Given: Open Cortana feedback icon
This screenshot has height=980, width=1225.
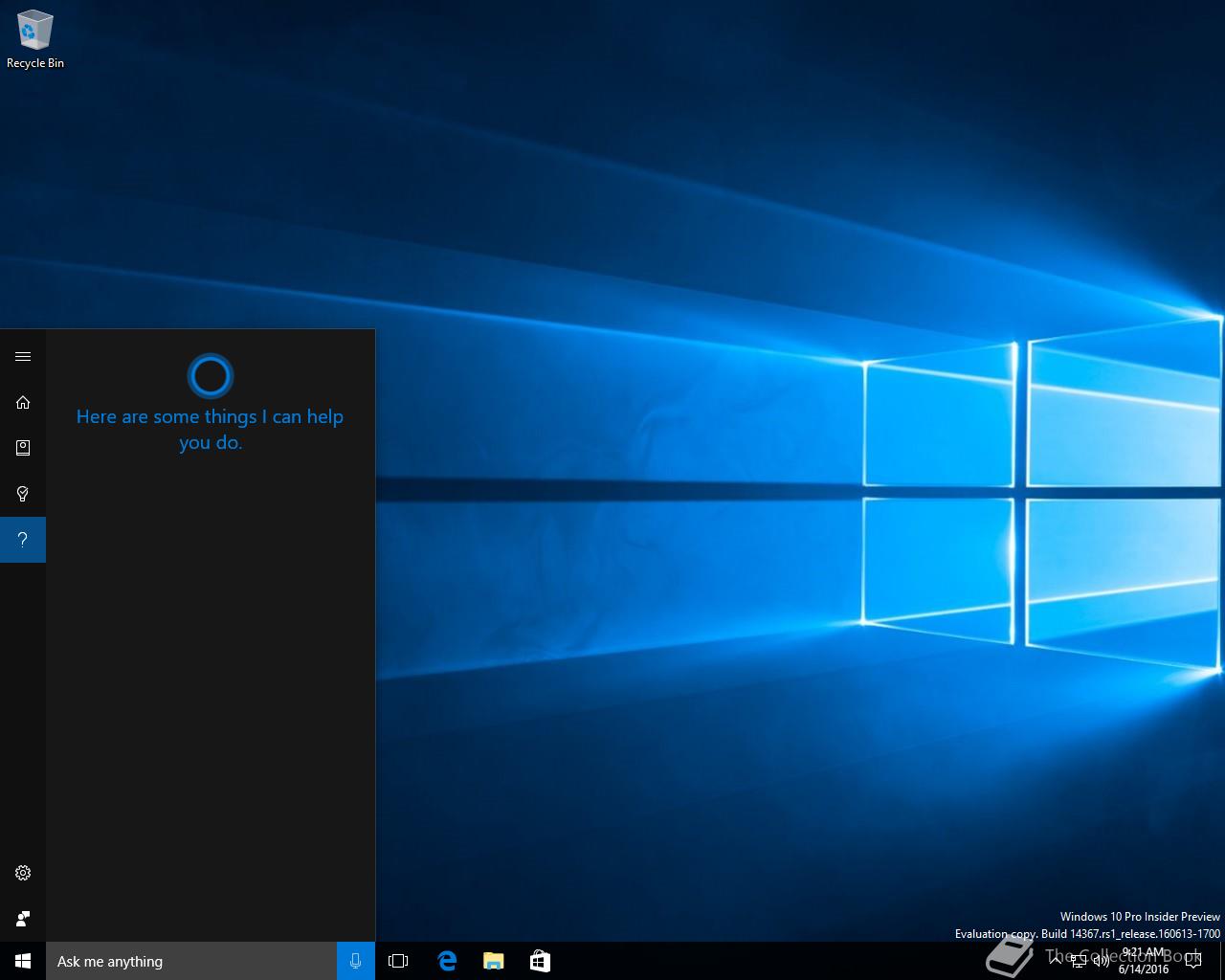Looking at the screenshot, I should click(23, 919).
